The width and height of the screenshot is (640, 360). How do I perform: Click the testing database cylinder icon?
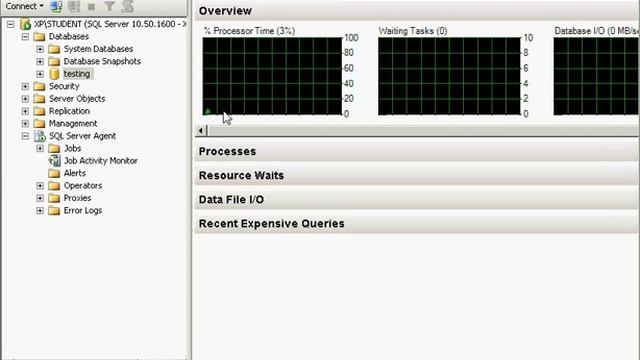pyautogui.click(x=54, y=74)
